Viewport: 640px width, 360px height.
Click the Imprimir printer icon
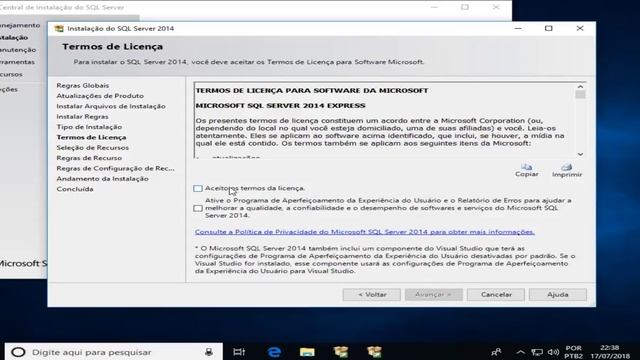567,167
